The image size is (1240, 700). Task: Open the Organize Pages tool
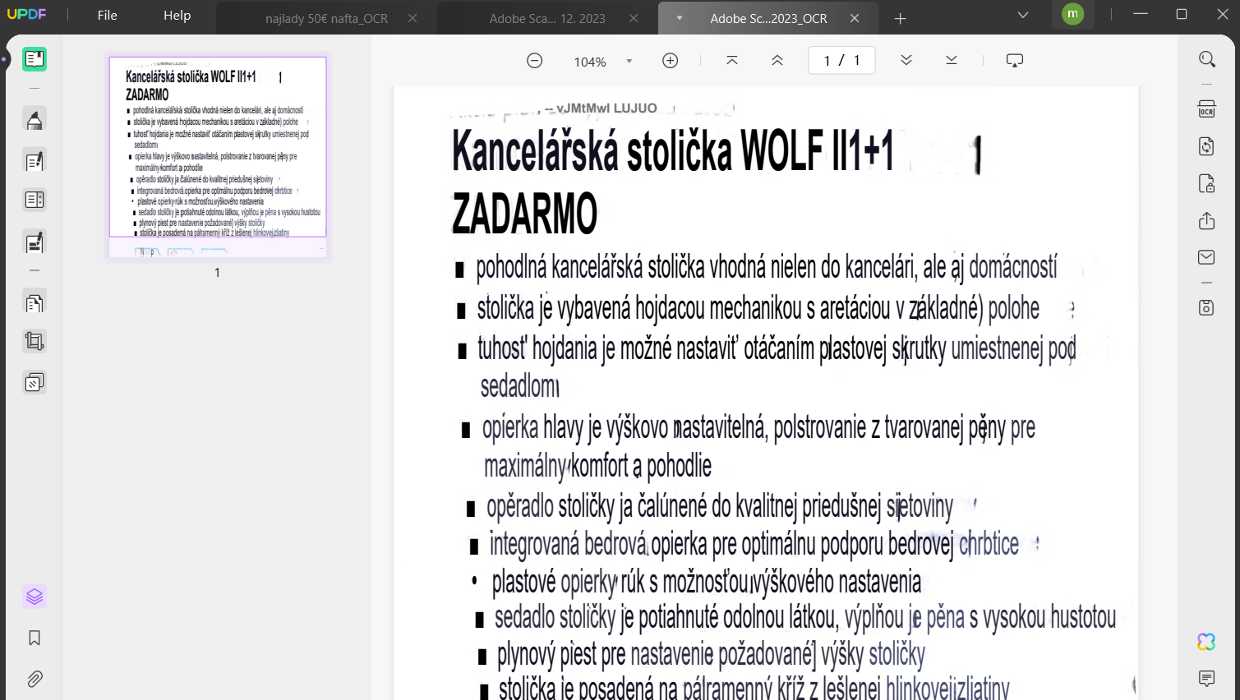coord(34,200)
